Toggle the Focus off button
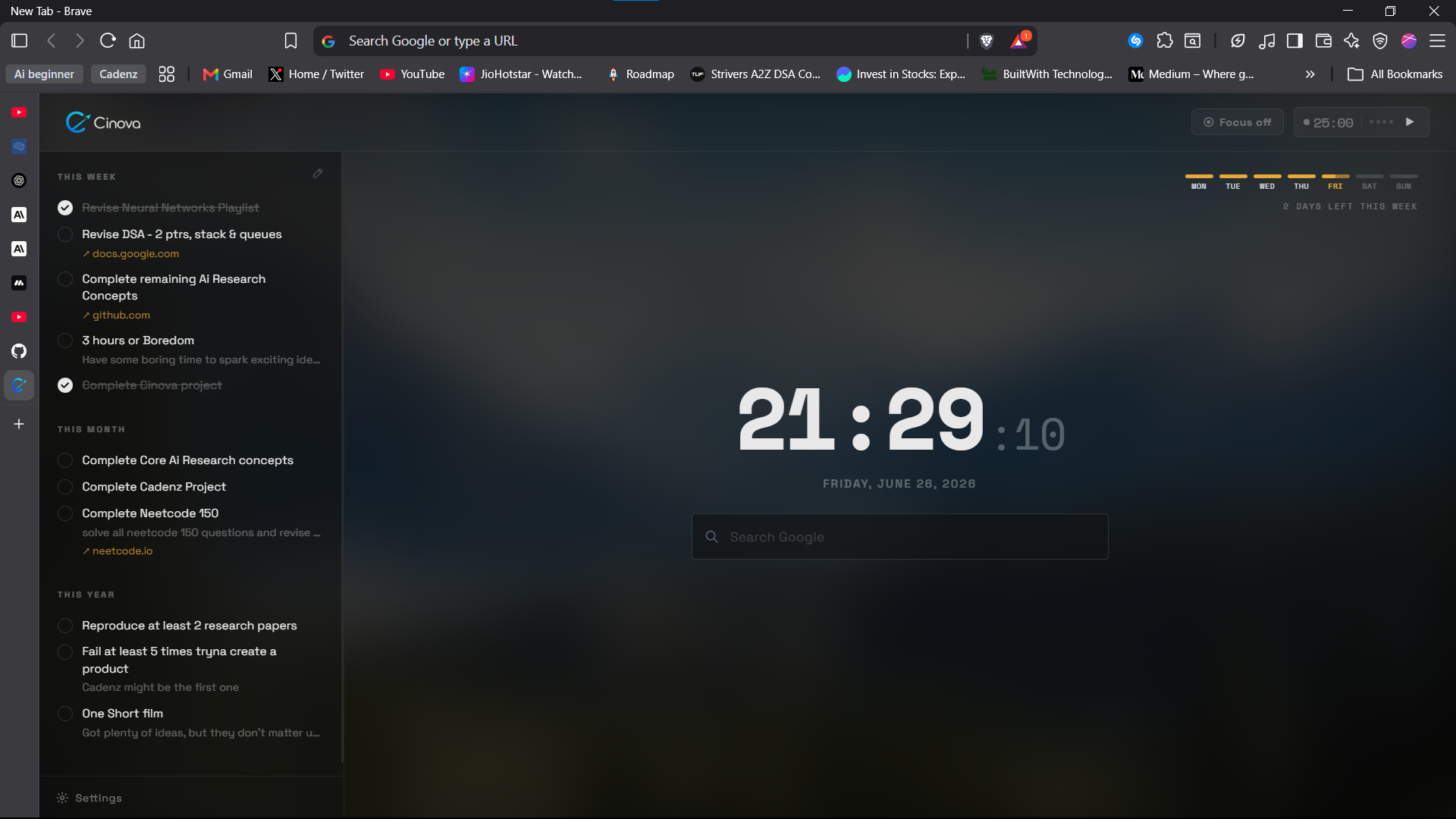The height and width of the screenshot is (819, 1456). click(1237, 122)
